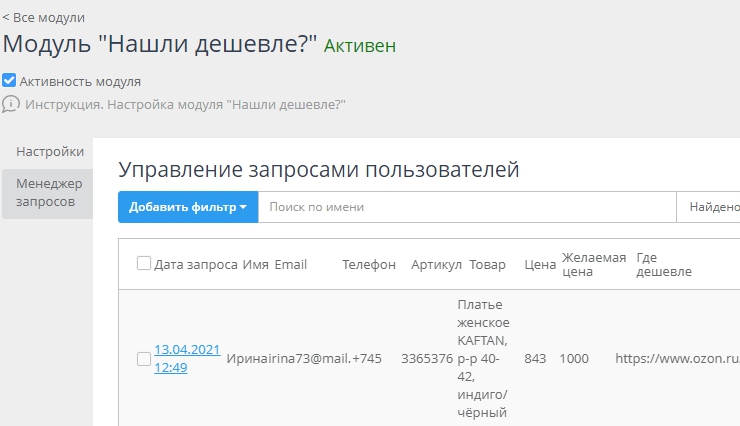Screen dimensions: 740x426
Task: Tick the checkbox for the 13.04.2021 request
Action: point(144,359)
